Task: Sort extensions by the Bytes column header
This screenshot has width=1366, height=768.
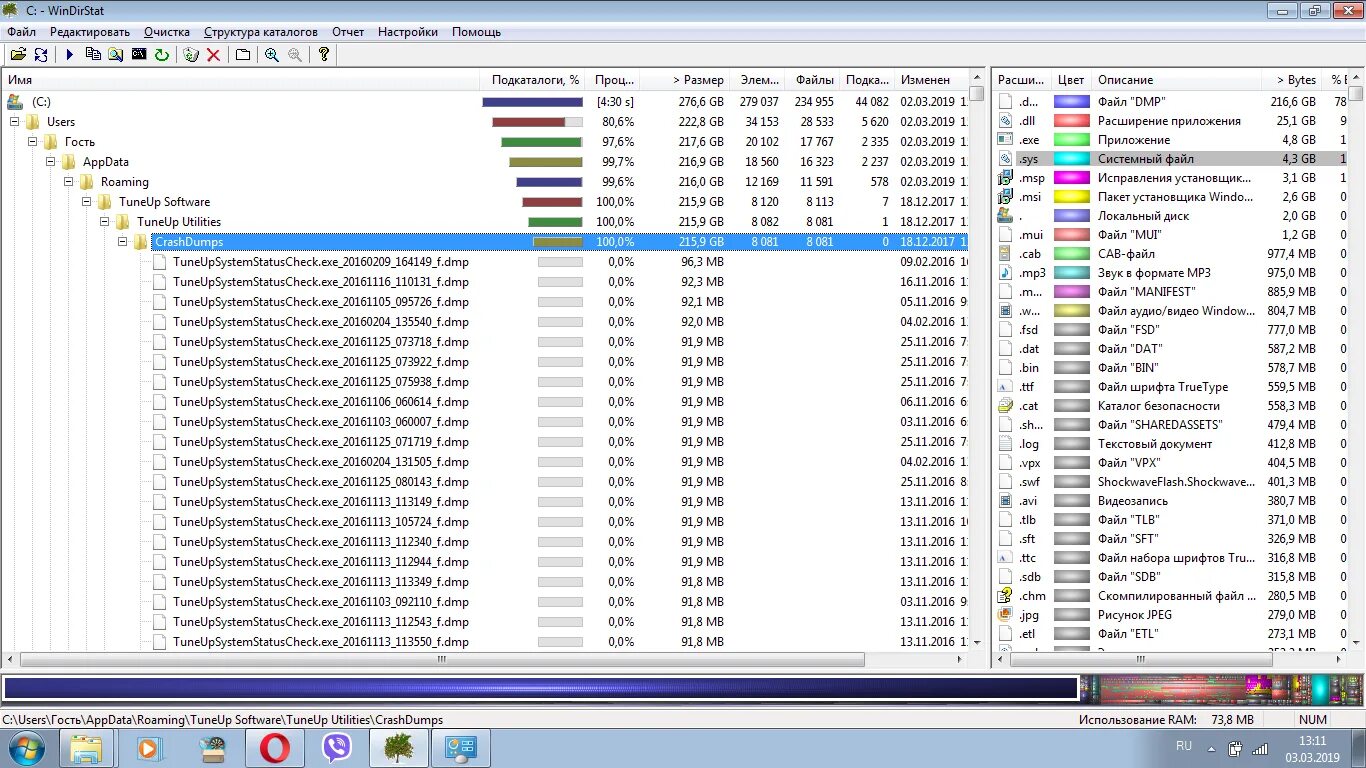Action: pos(1292,80)
